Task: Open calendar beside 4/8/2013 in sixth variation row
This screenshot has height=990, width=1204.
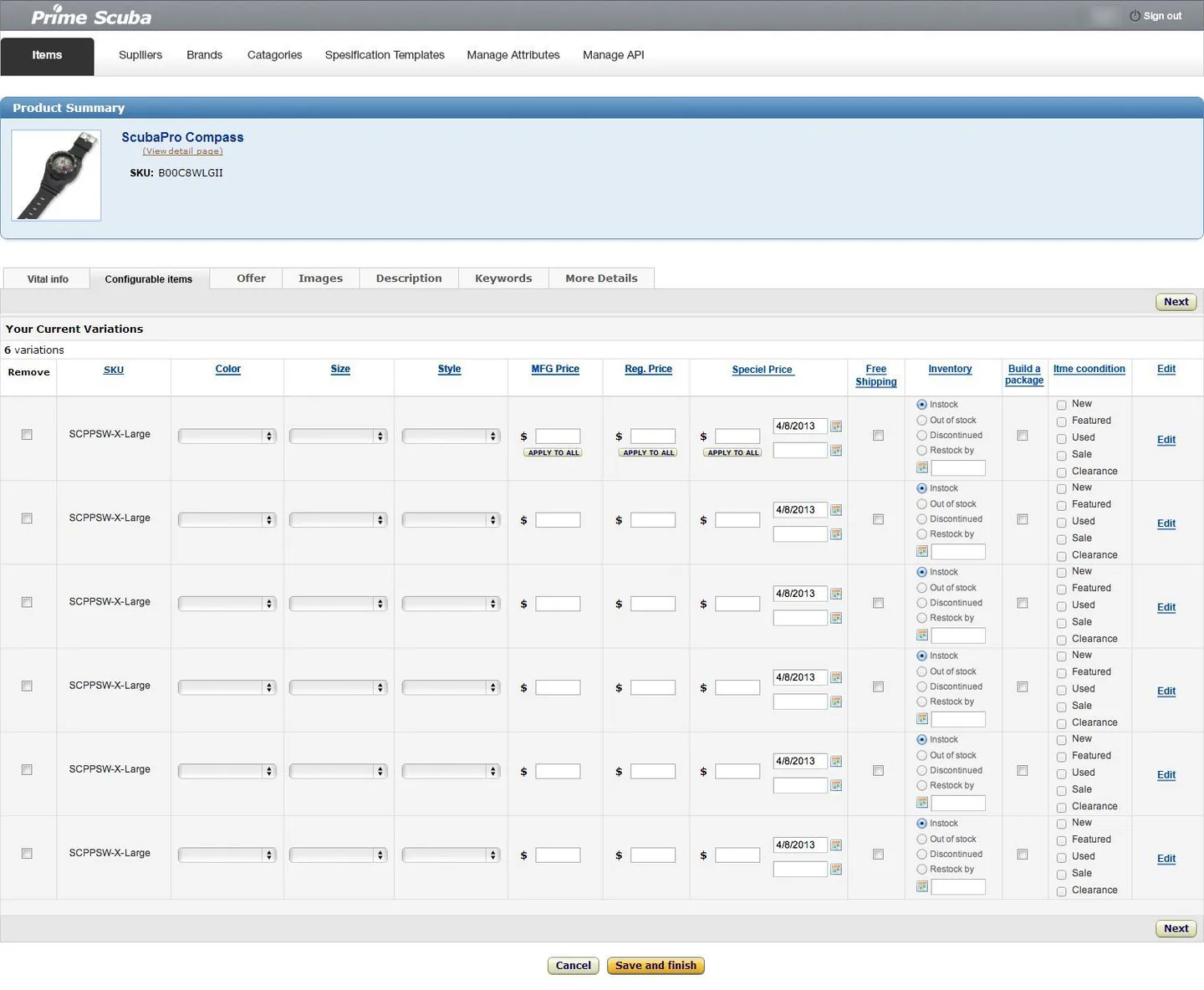Action: tap(836, 845)
